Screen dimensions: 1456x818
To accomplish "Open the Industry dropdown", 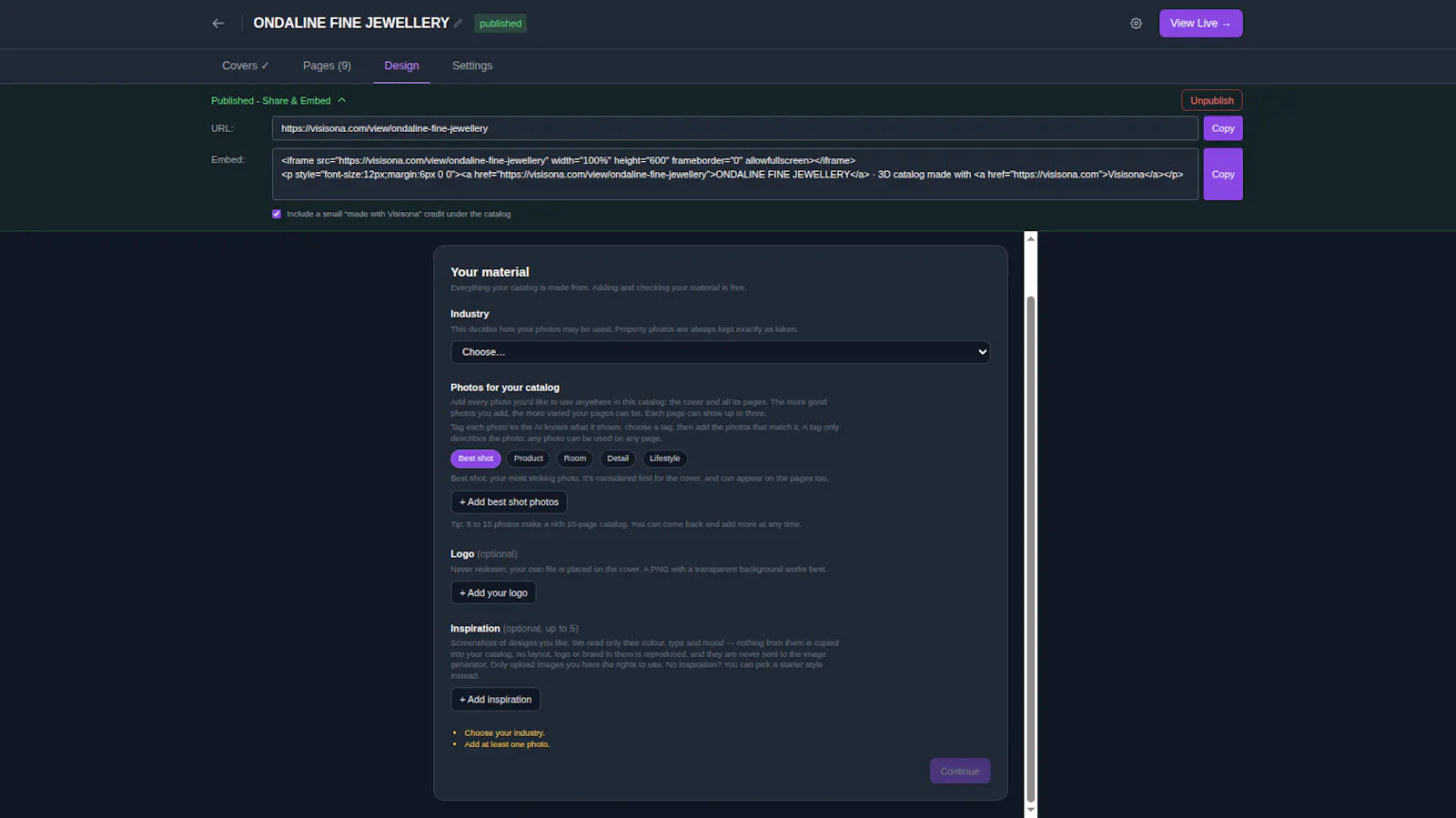I will [721, 352].
